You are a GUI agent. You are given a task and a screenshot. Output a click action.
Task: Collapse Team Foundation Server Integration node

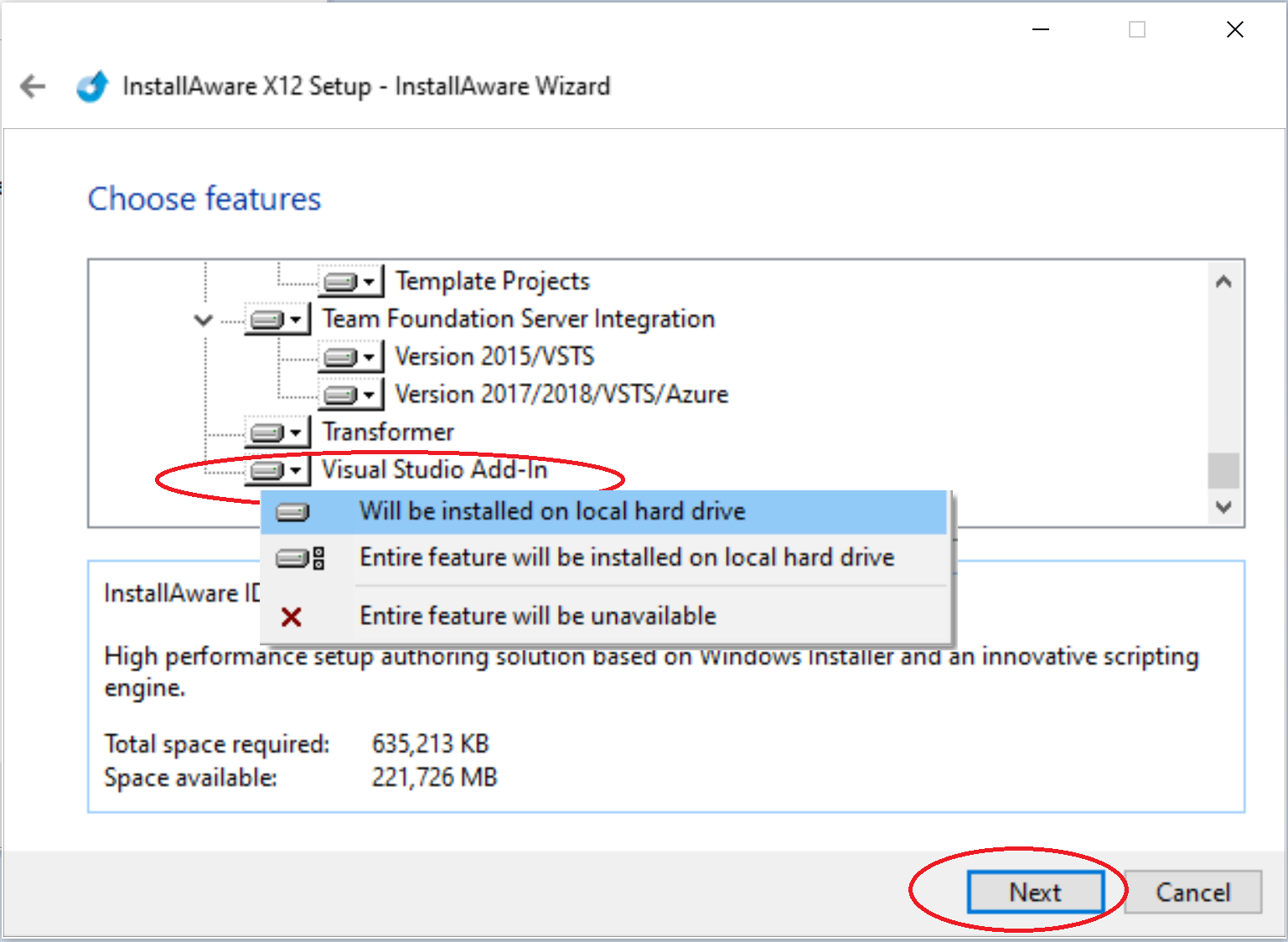(x=203, y=319)
